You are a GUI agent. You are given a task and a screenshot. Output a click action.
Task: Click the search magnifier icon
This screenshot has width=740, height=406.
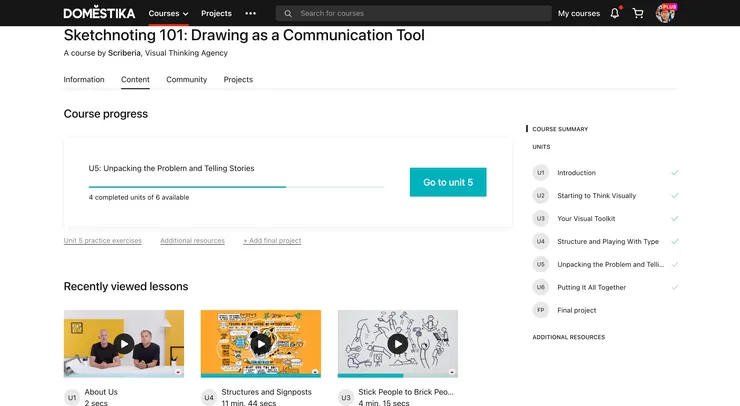[288, 14]
